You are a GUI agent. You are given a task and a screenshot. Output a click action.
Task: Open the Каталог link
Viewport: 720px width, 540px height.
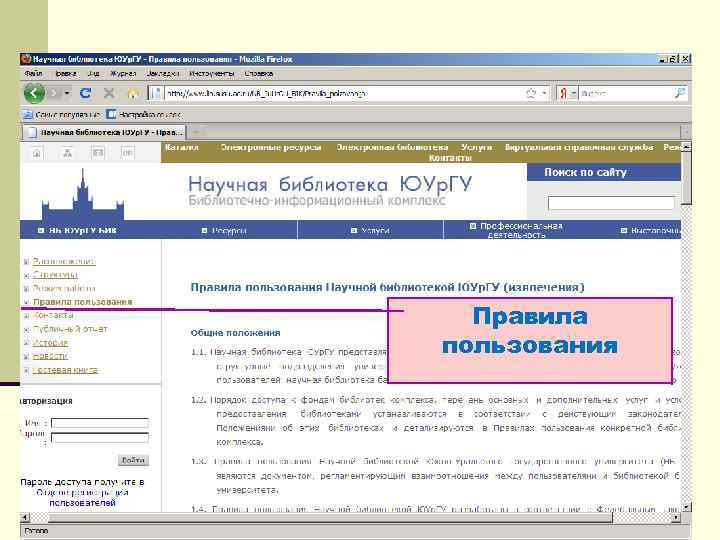[182, 147]
